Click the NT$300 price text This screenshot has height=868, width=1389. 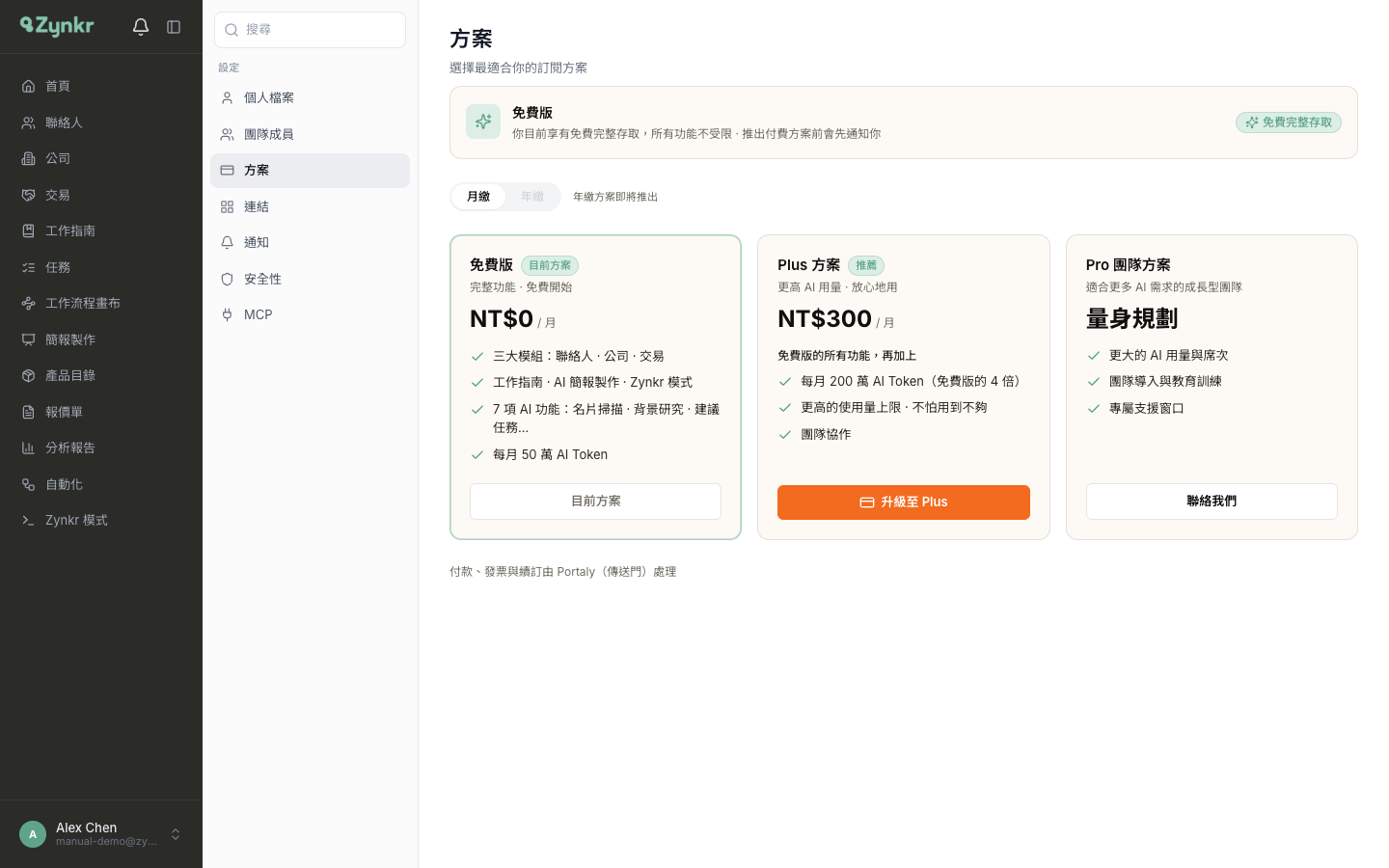coord(825,318)
